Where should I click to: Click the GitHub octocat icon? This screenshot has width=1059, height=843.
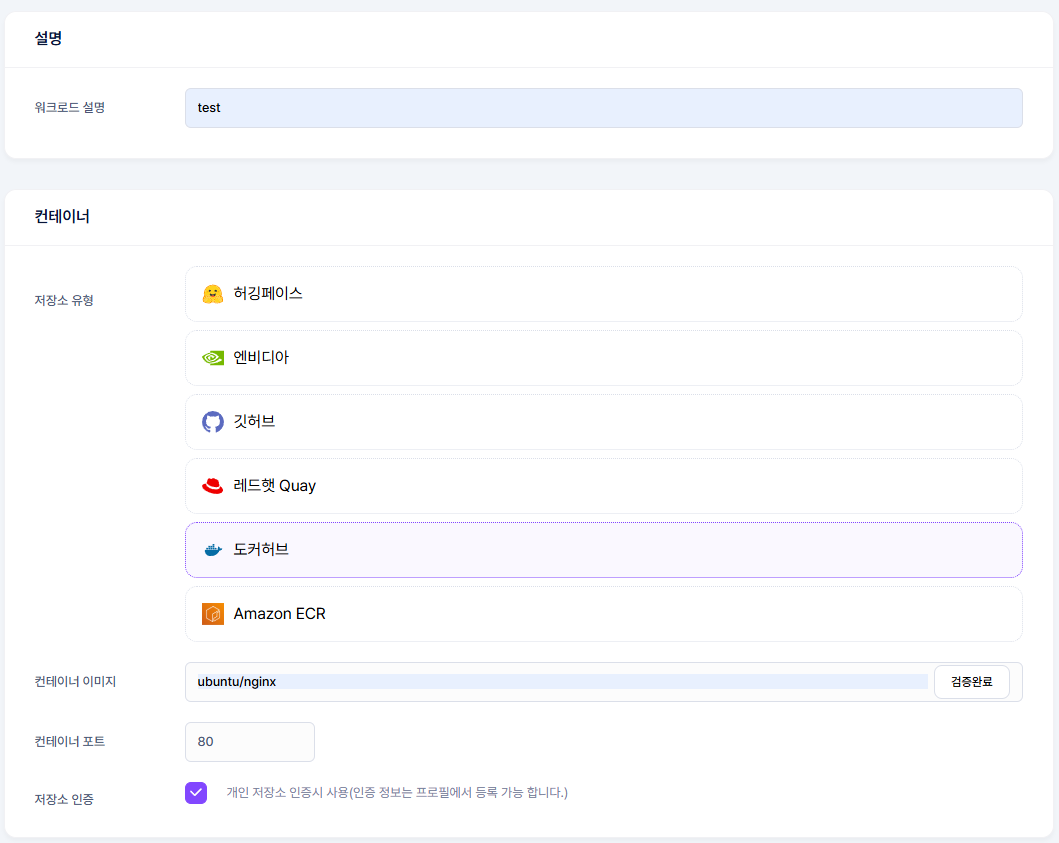click(213, 422)
